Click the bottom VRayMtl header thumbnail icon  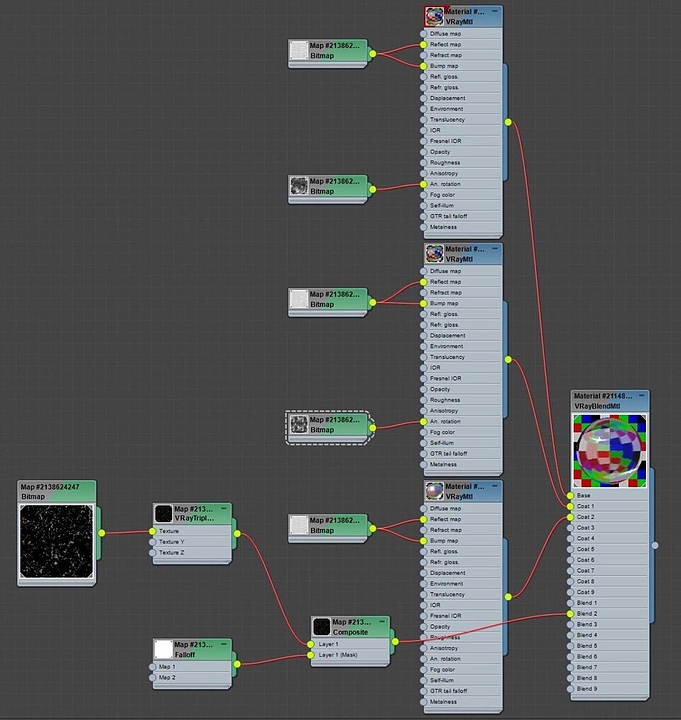point(434,491)
